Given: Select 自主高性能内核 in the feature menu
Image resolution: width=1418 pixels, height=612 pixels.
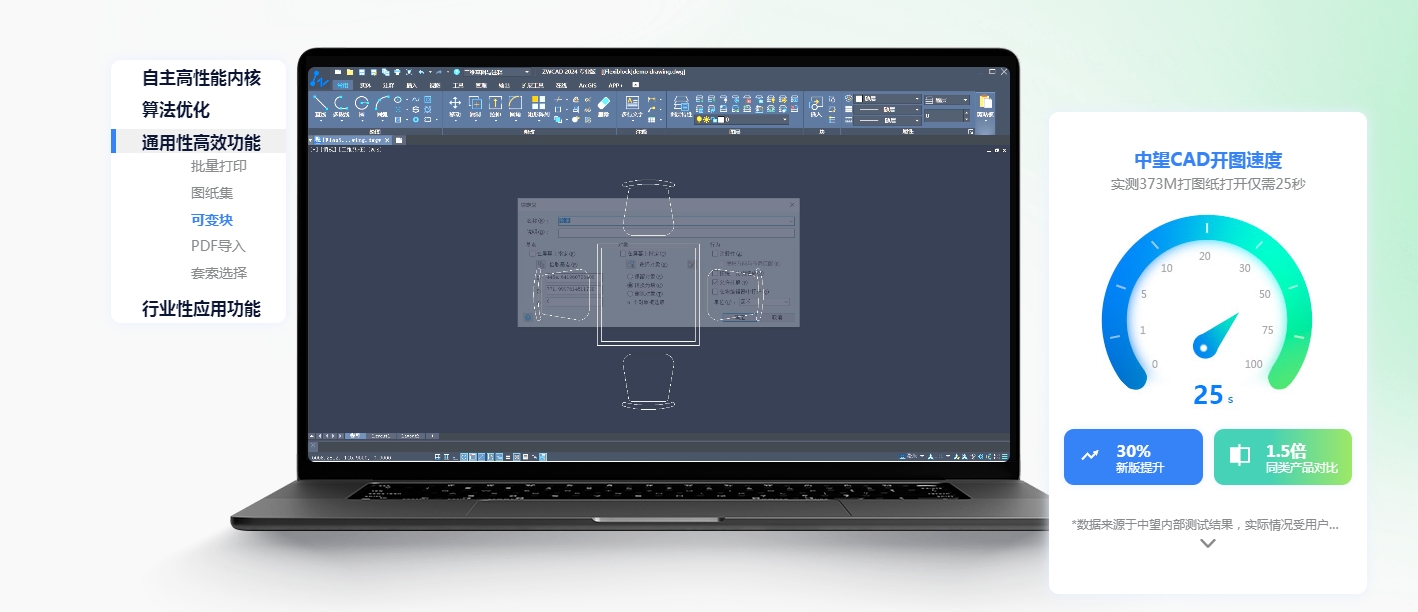Looking at the screenshot, I should 201,78.
